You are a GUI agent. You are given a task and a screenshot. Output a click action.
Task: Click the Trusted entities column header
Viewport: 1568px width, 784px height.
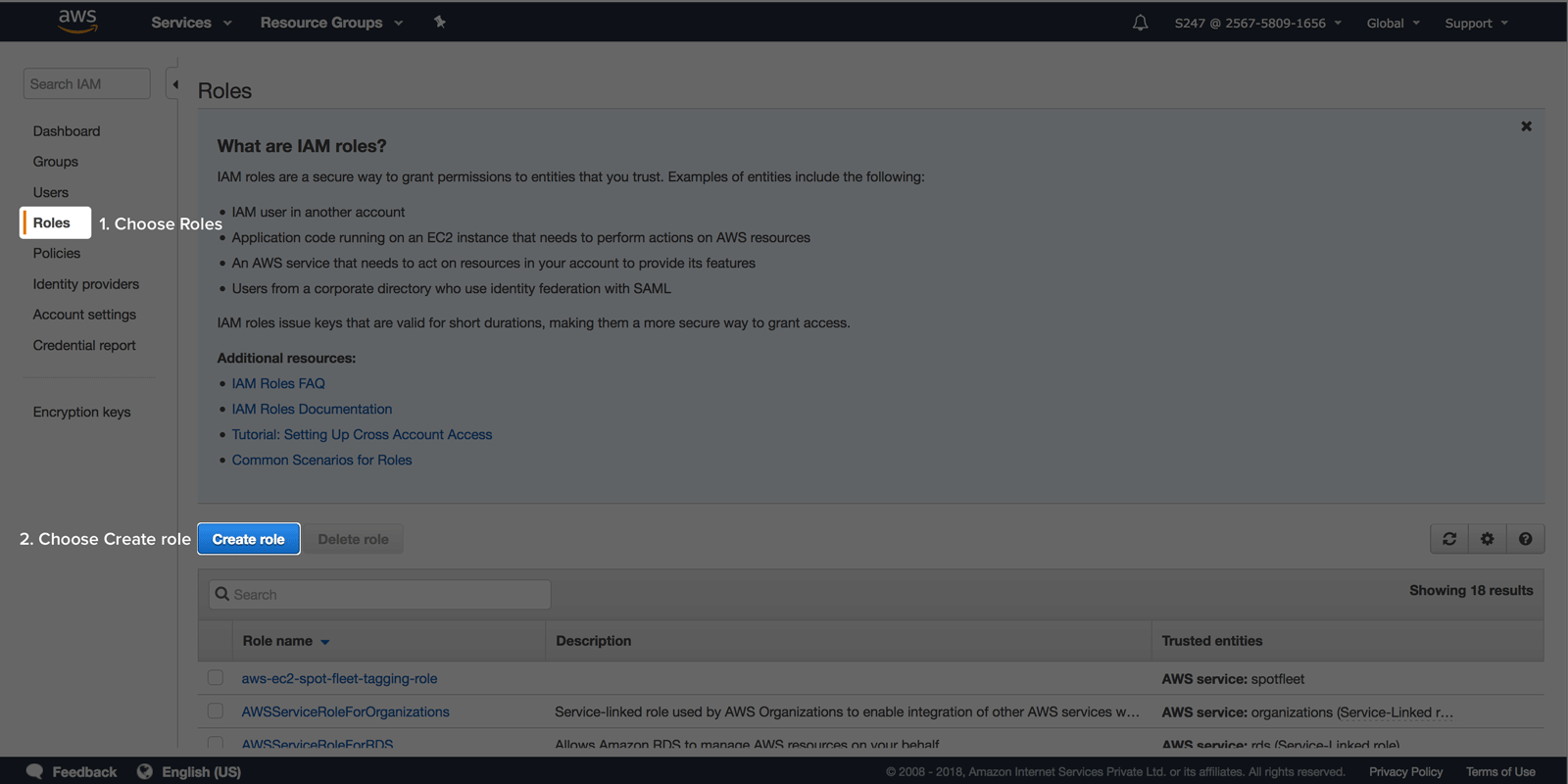point(1212,641)
